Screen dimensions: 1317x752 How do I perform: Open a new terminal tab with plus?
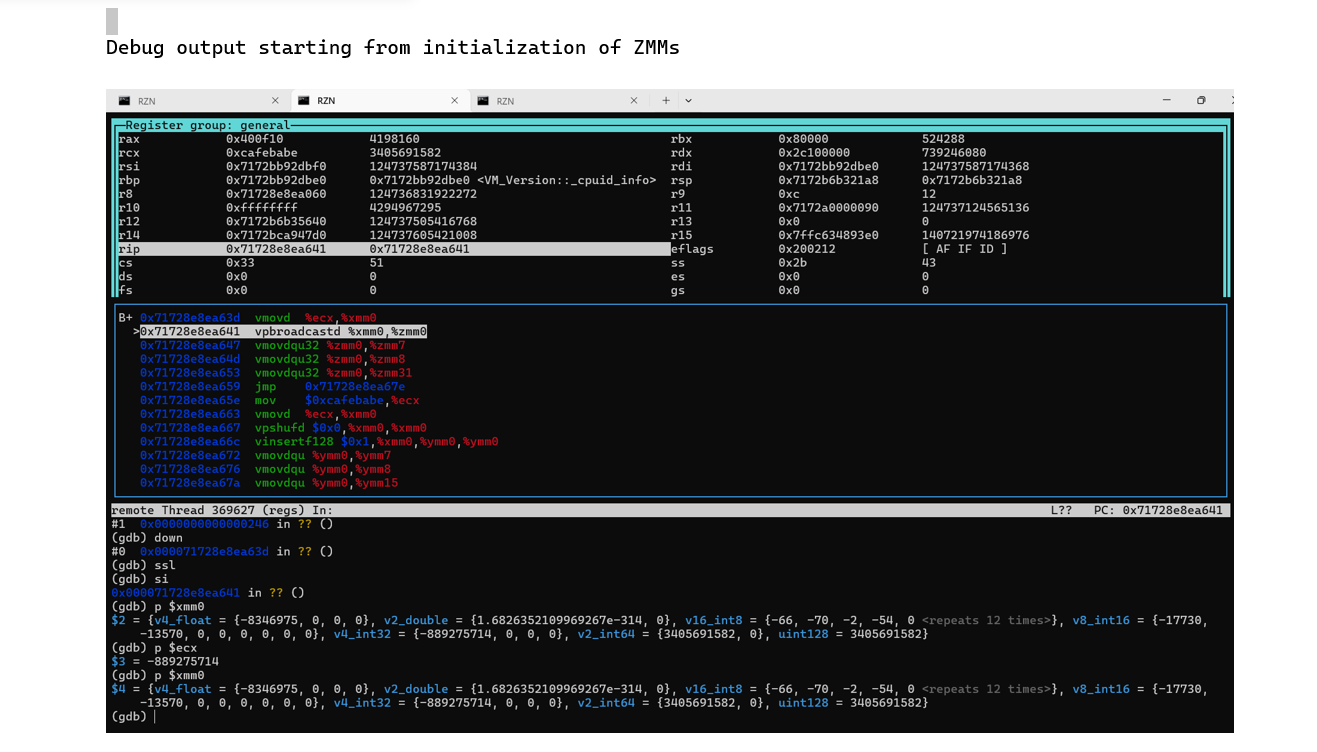[x=666, y=101]
